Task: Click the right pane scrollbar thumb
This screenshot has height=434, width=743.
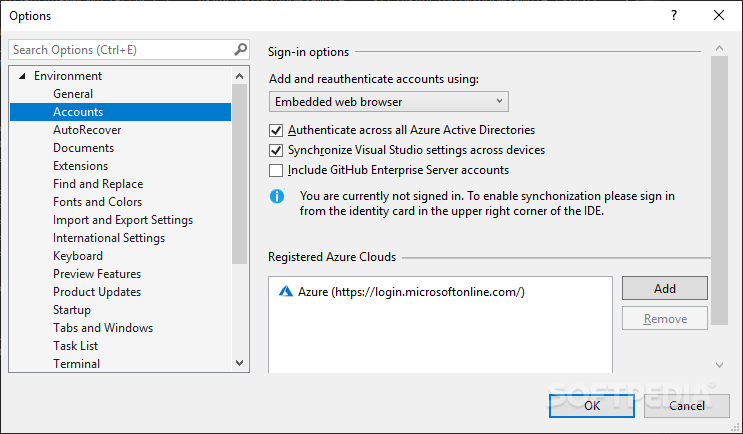Action: [719, 190]
